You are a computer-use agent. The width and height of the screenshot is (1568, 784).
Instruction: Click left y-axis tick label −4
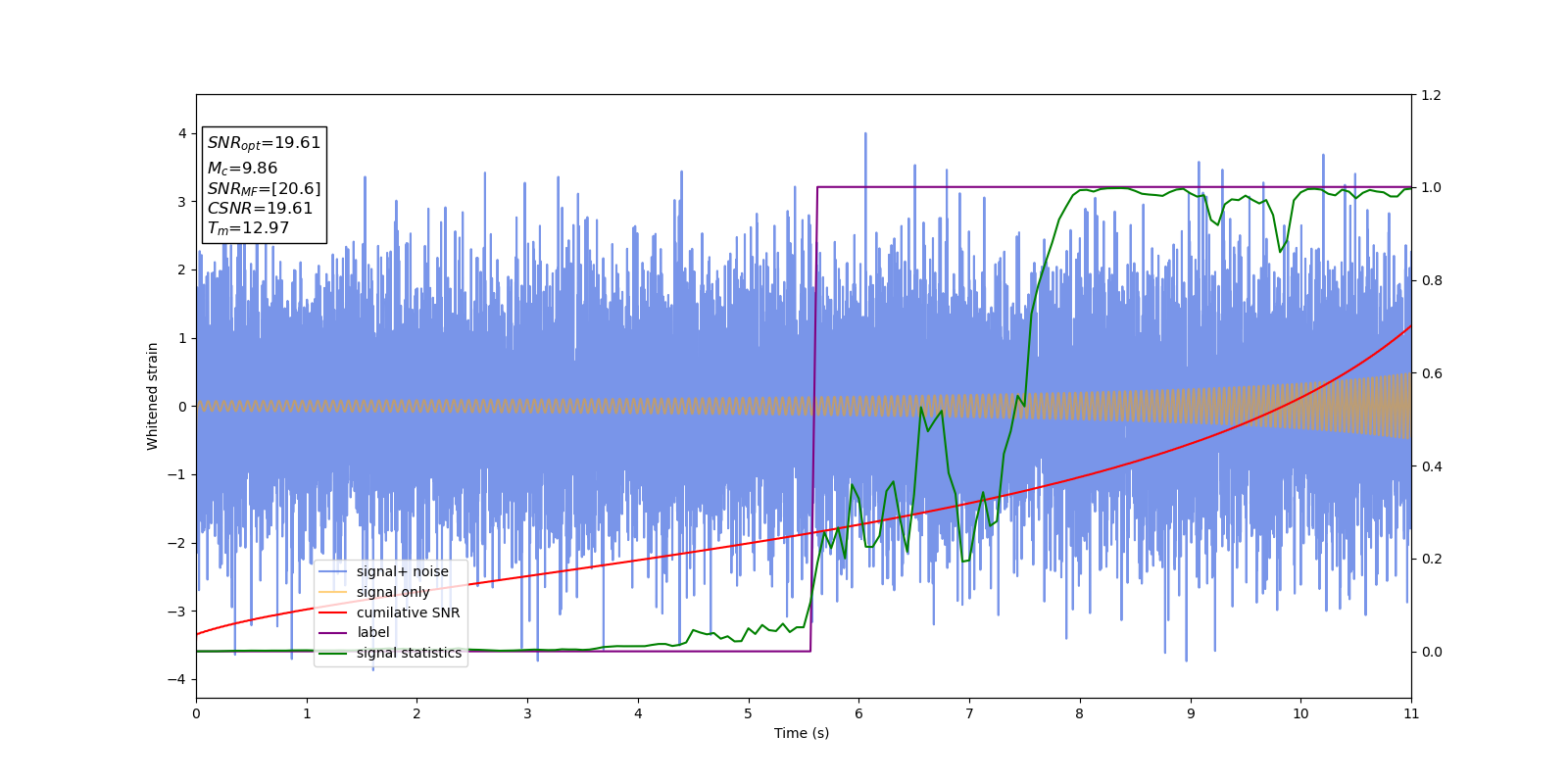(x=177, y=679)
